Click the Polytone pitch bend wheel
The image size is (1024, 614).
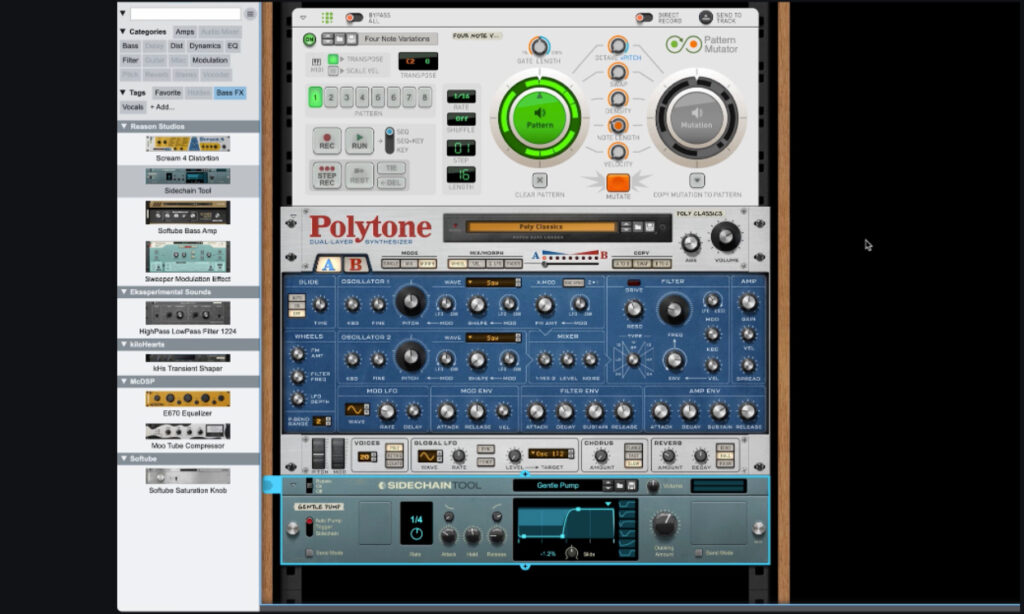(318, 453)
